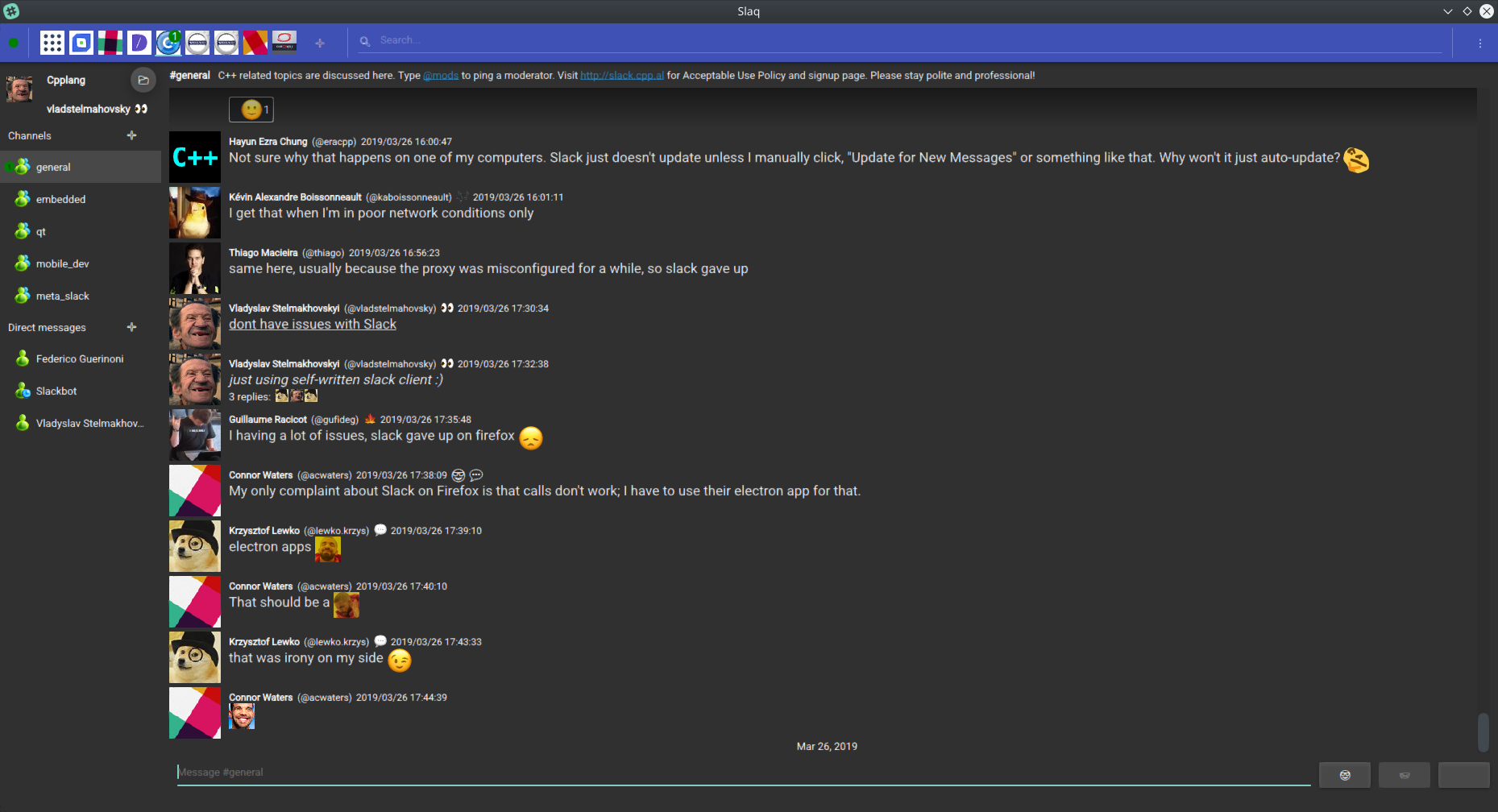The width and height of the screenshot is (1498, 812).
Task: Open the slack.cpp.al link
Action: pos(622,76)
